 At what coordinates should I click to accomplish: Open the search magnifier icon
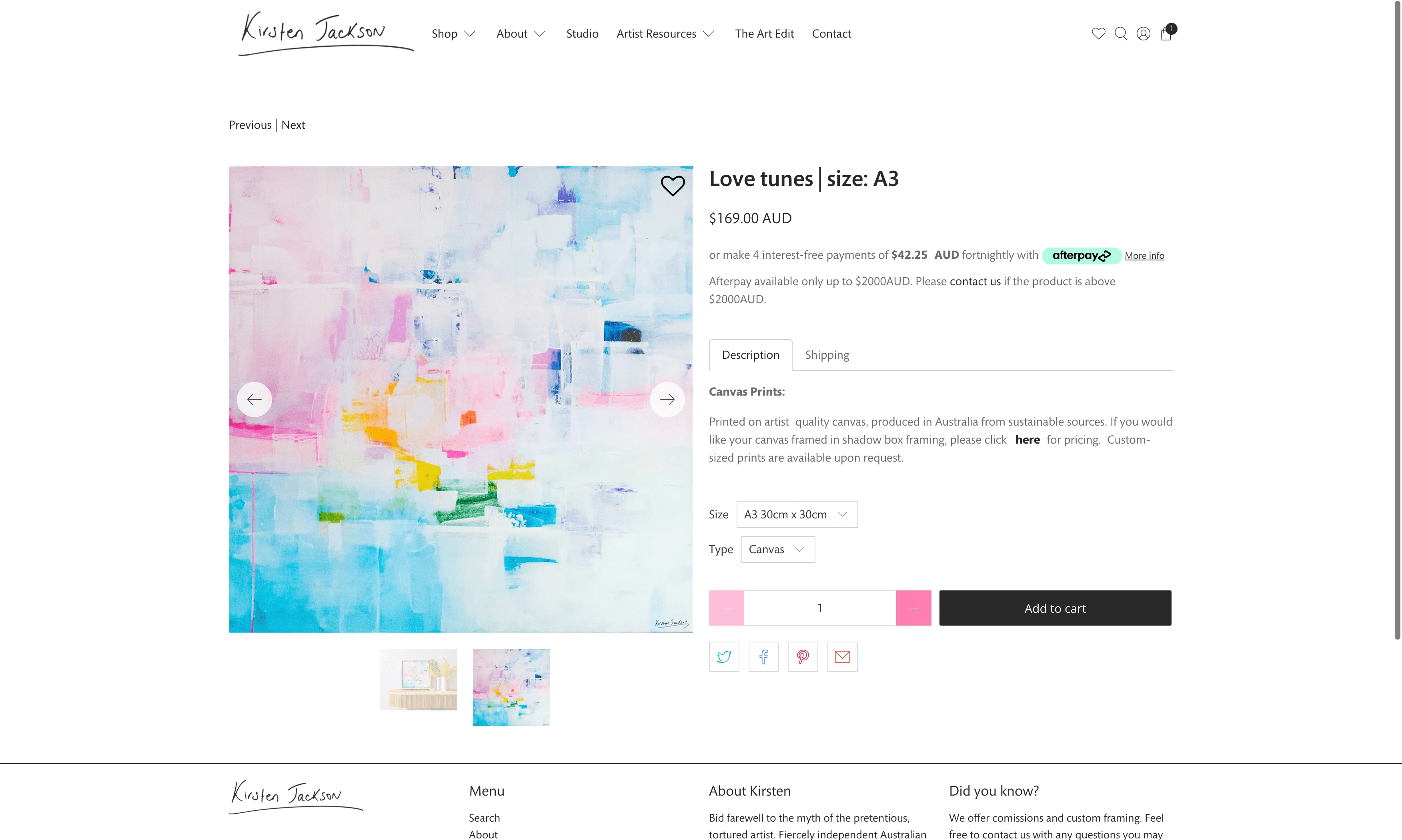coord(1121,33)
